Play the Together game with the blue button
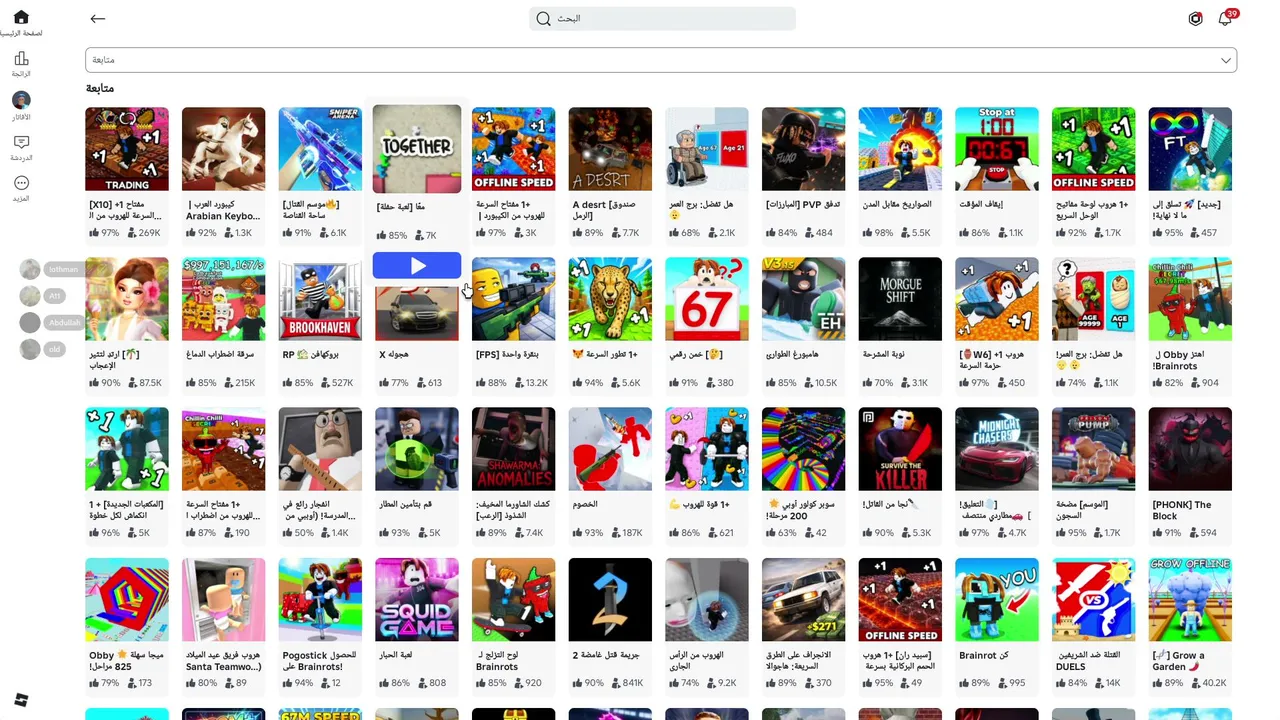 tap(417, 266)
